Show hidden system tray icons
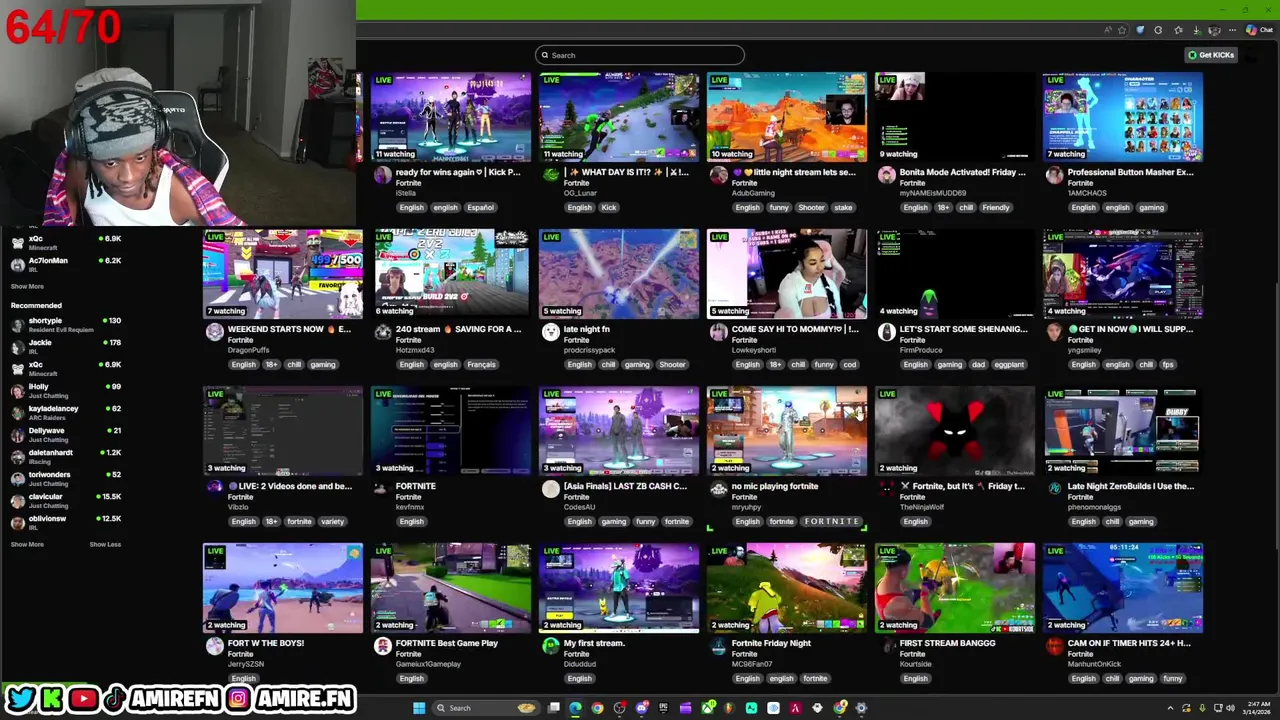Screen dimensions: 1280x720 click(x=1171, y=708)
